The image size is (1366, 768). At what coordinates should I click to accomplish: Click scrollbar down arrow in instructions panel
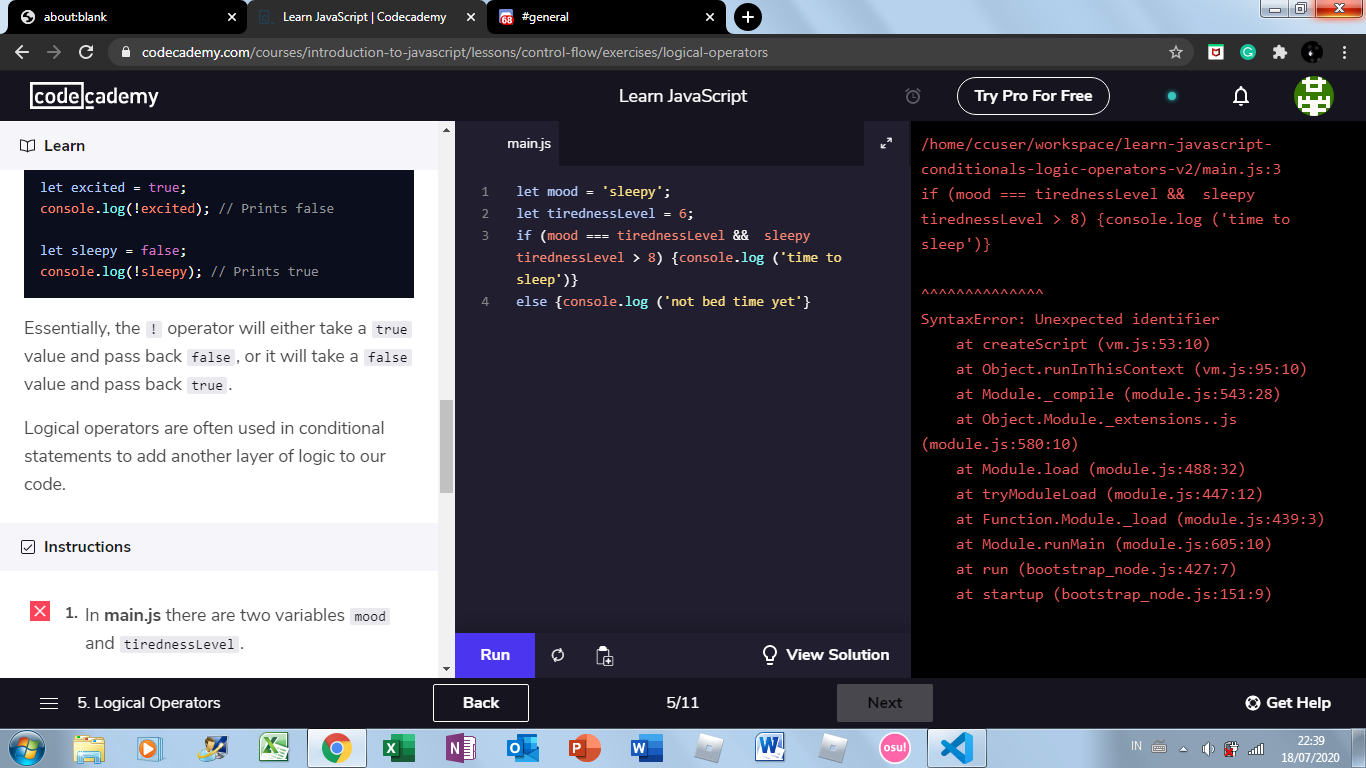pyautogui.click(x=446, y=669)
